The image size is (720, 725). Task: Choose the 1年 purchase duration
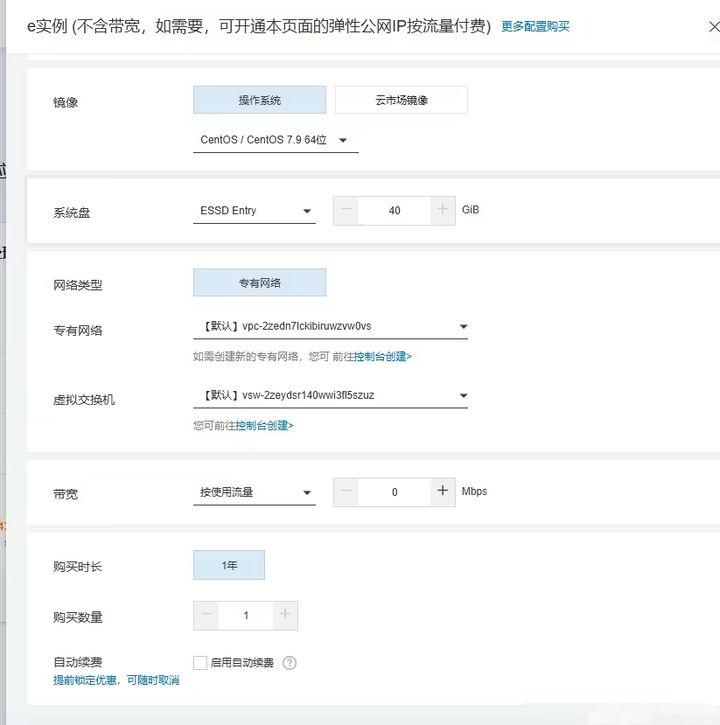[229, 565]
